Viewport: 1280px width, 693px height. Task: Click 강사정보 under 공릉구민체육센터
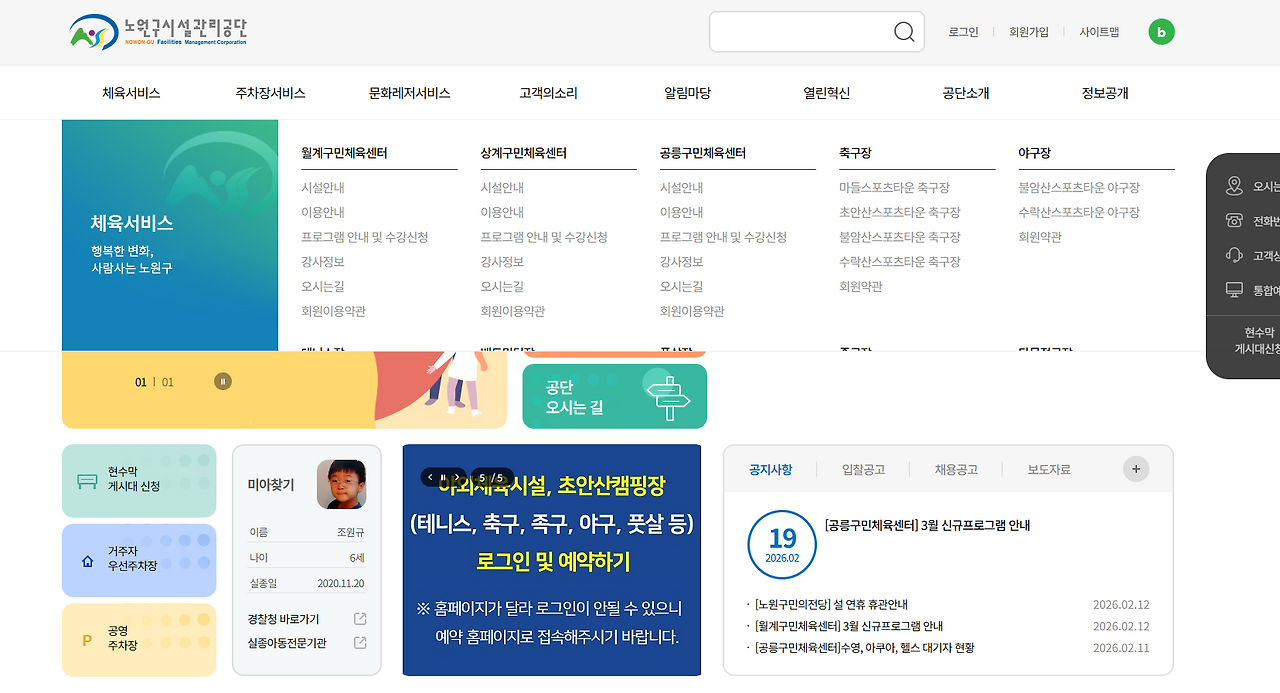(x=681, y=262)
